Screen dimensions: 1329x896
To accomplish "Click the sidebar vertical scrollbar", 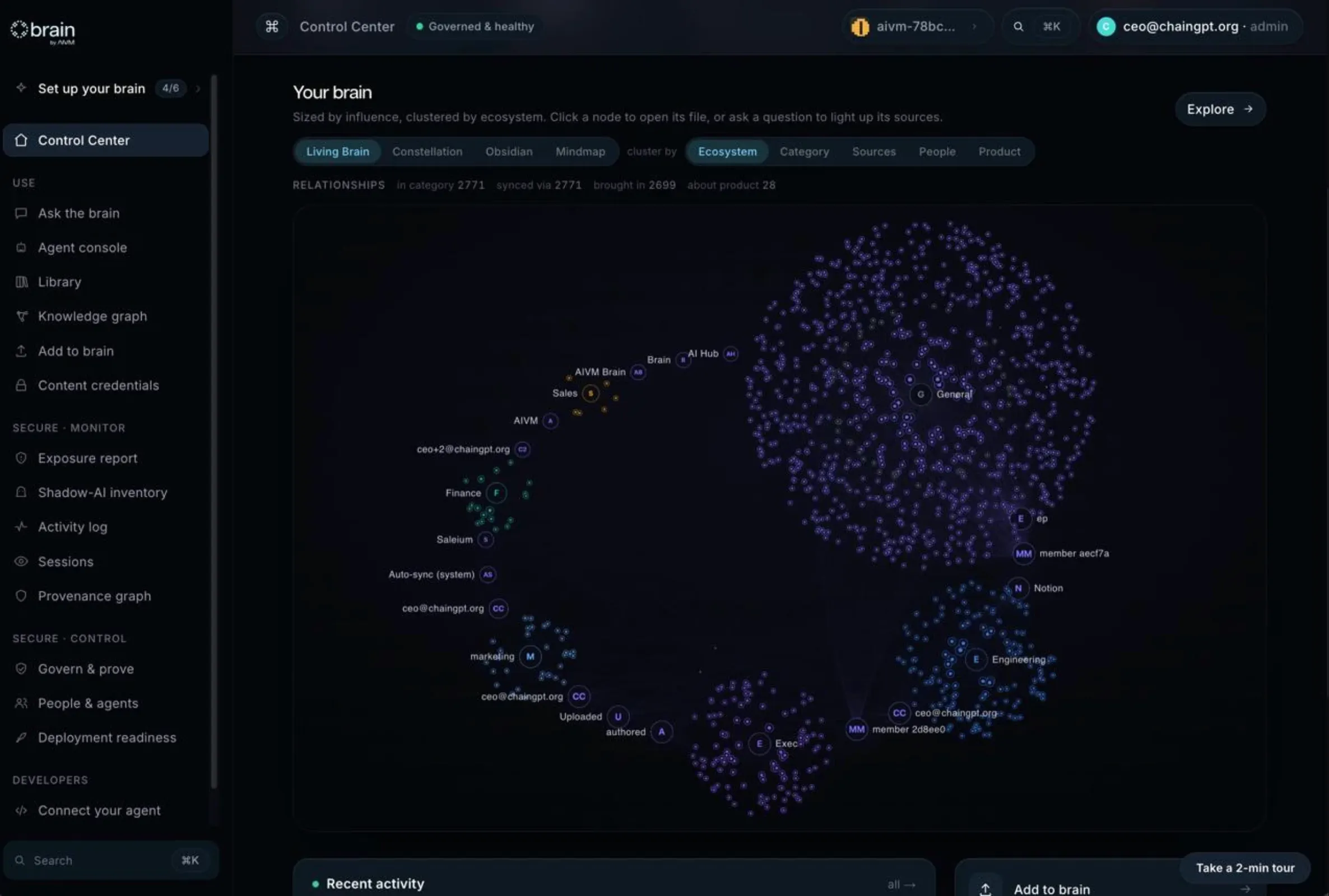I will tap(214, 431).
